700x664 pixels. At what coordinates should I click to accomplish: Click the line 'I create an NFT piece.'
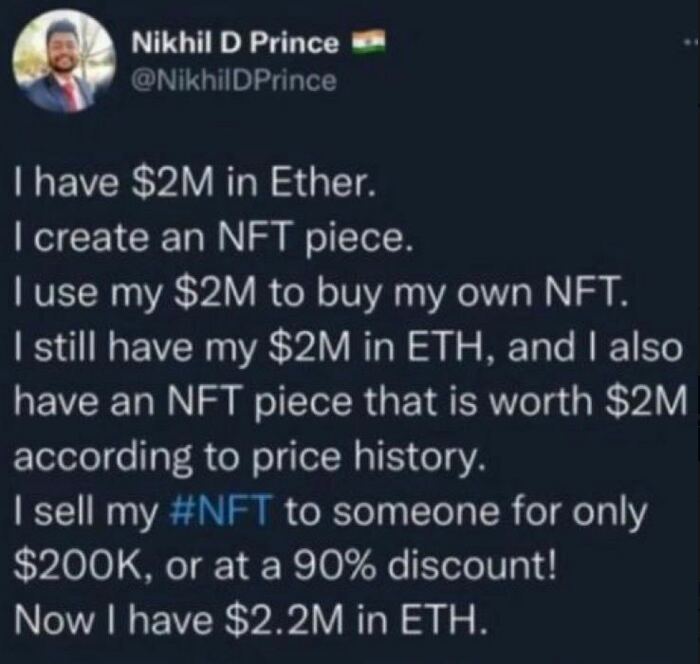pyautogui.click(x=212, y=238)
